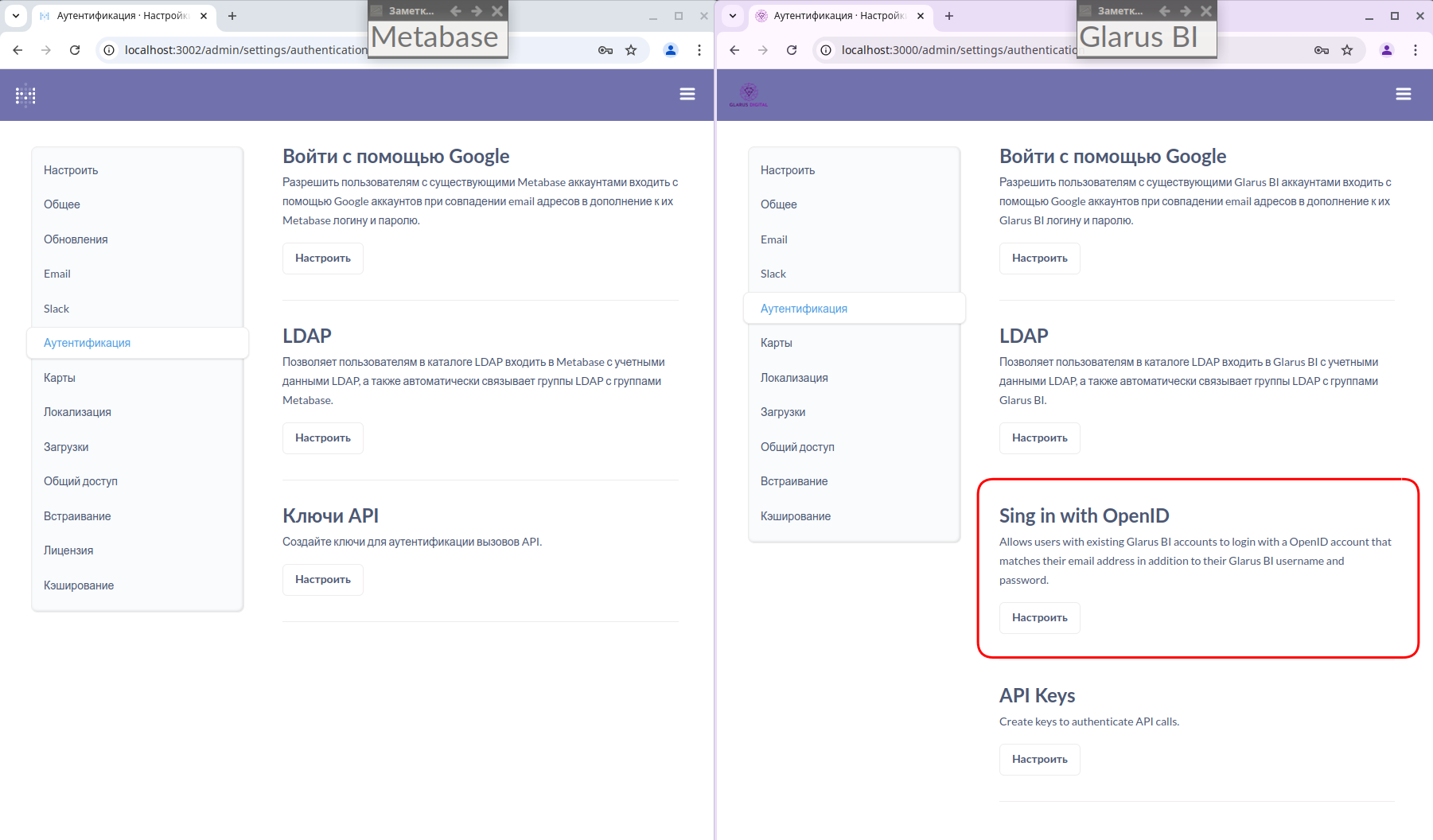Open Chrome's three-dot menu in the Glarus window
Screen dimensions: 1433x840
click(x=1415, y=49)
